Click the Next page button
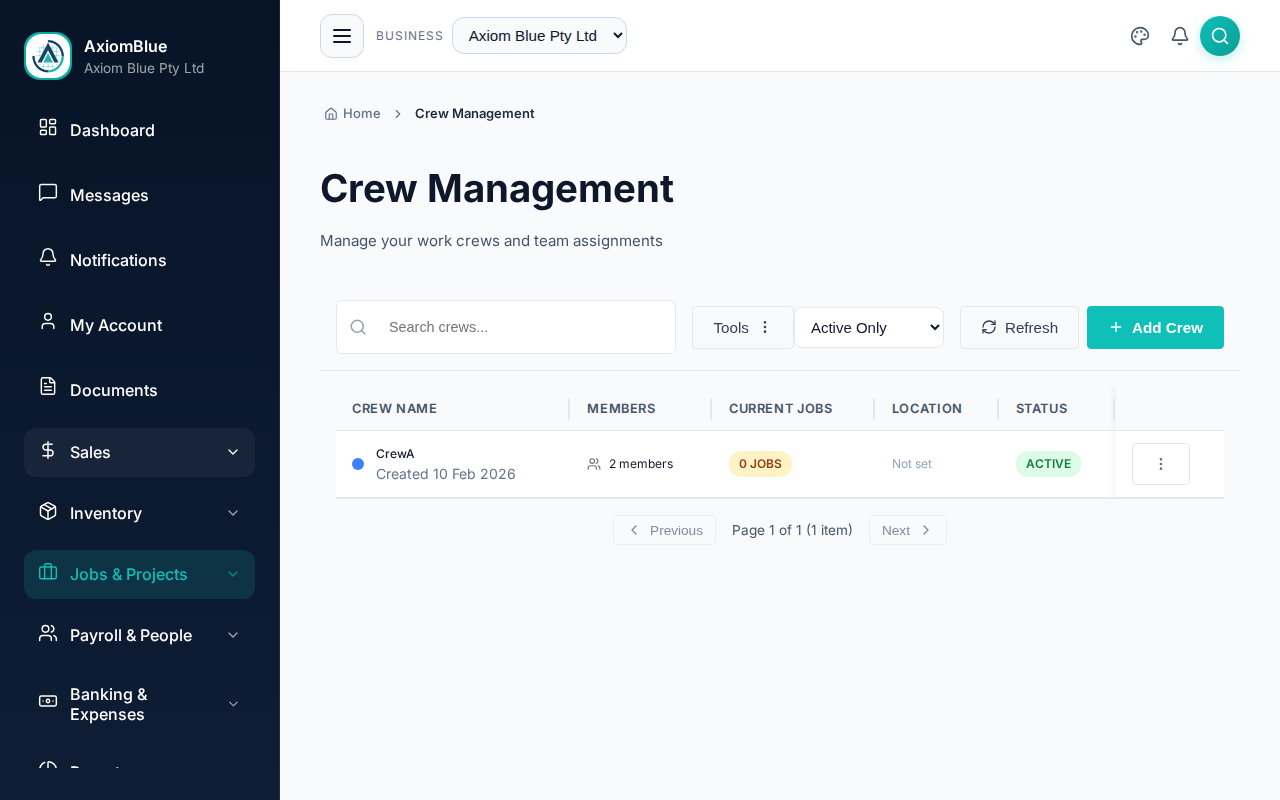 tap(908, 530)
